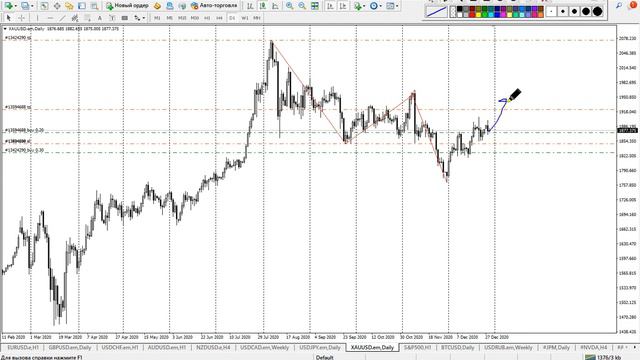This screenshot has height=360, width=640.
Task: Pick the yellow color swatch
Action: coord(478,15)
